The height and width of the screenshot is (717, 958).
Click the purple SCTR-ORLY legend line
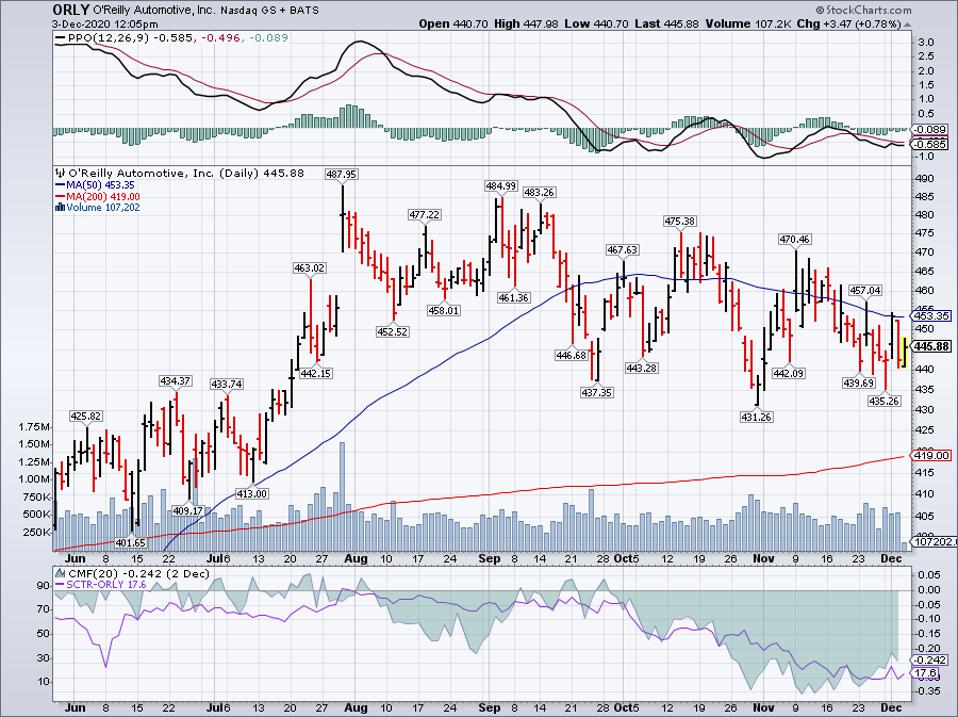point(60,584)
